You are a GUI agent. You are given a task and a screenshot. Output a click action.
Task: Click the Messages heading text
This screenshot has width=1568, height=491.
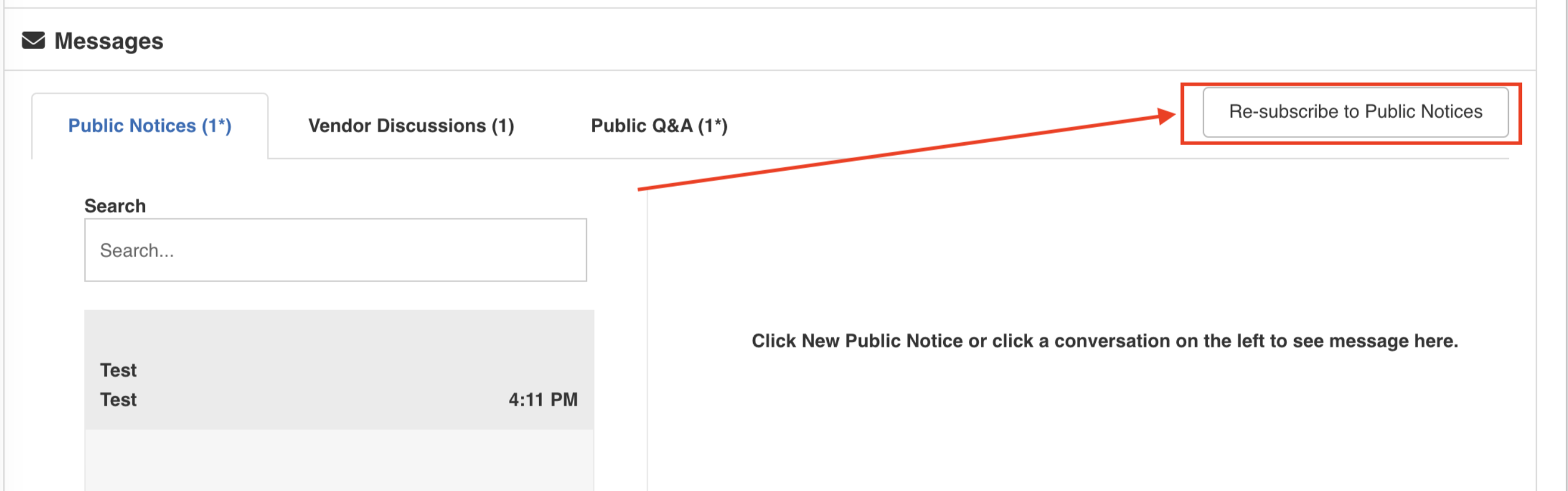pos(109,41)
